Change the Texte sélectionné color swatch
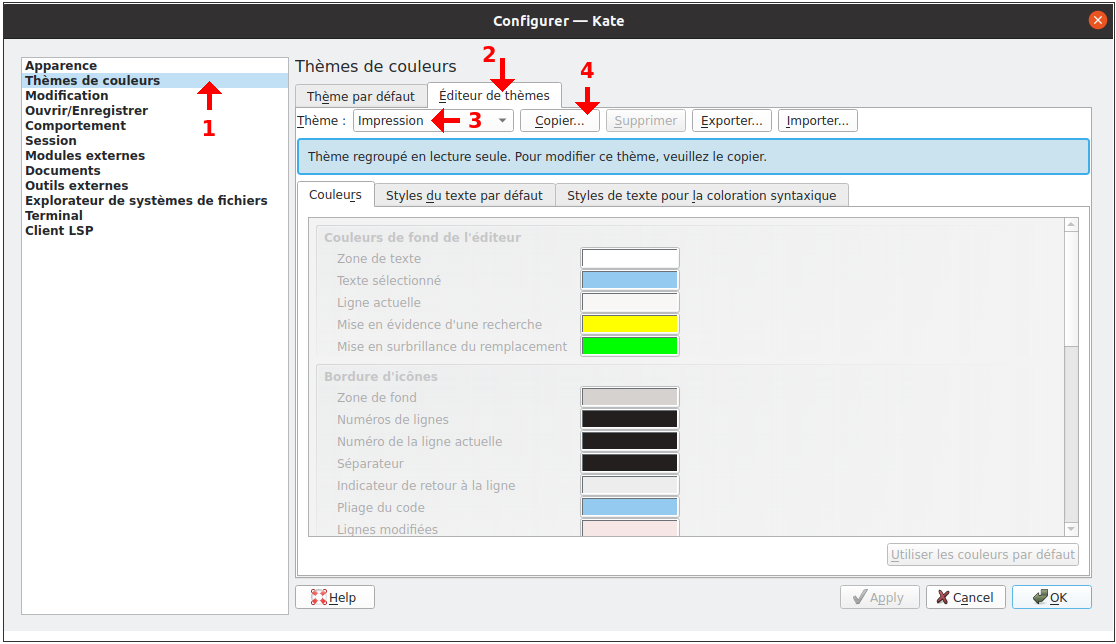Image resolution: width=1116 pixels, height=644 pixels. [630, 280]
